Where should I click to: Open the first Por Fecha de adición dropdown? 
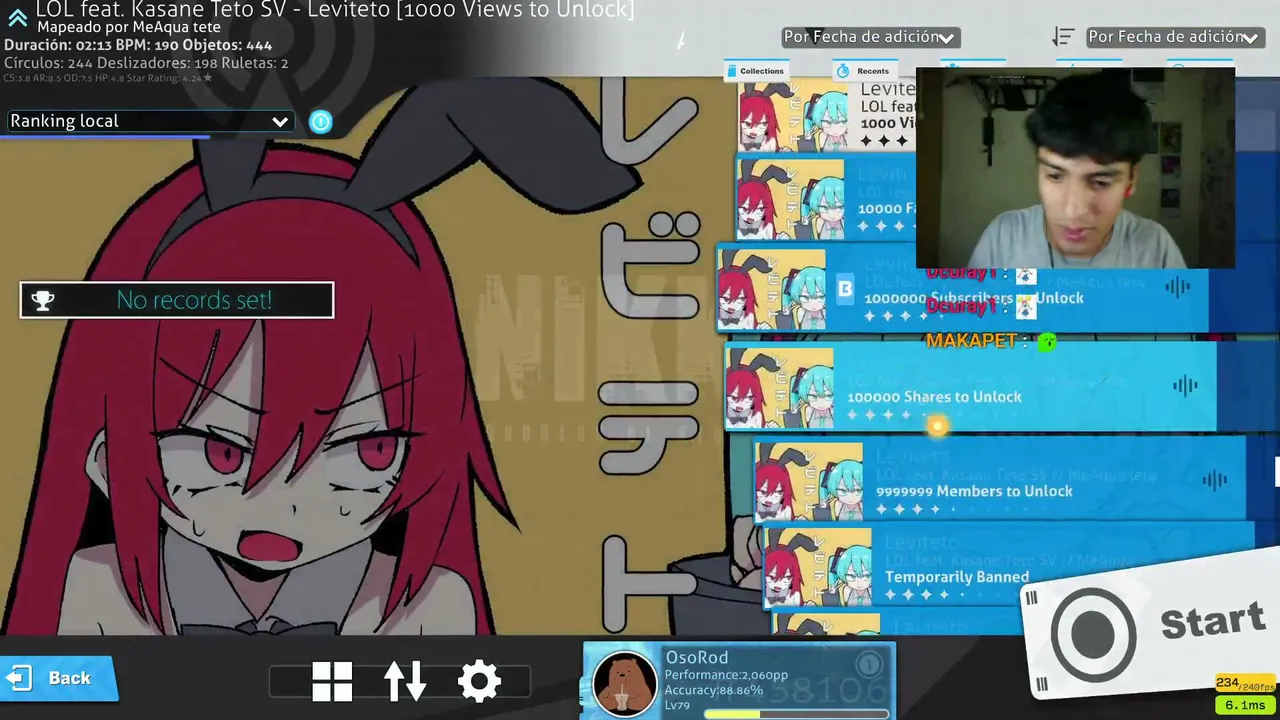(870, 37)
